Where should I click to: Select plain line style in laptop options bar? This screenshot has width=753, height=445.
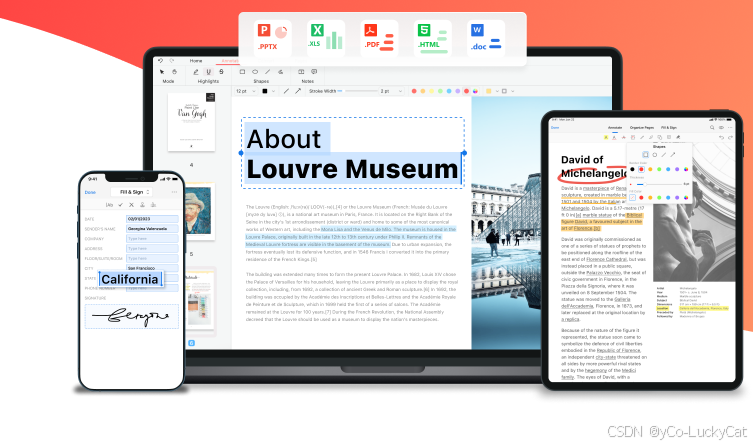pos(286,91)
